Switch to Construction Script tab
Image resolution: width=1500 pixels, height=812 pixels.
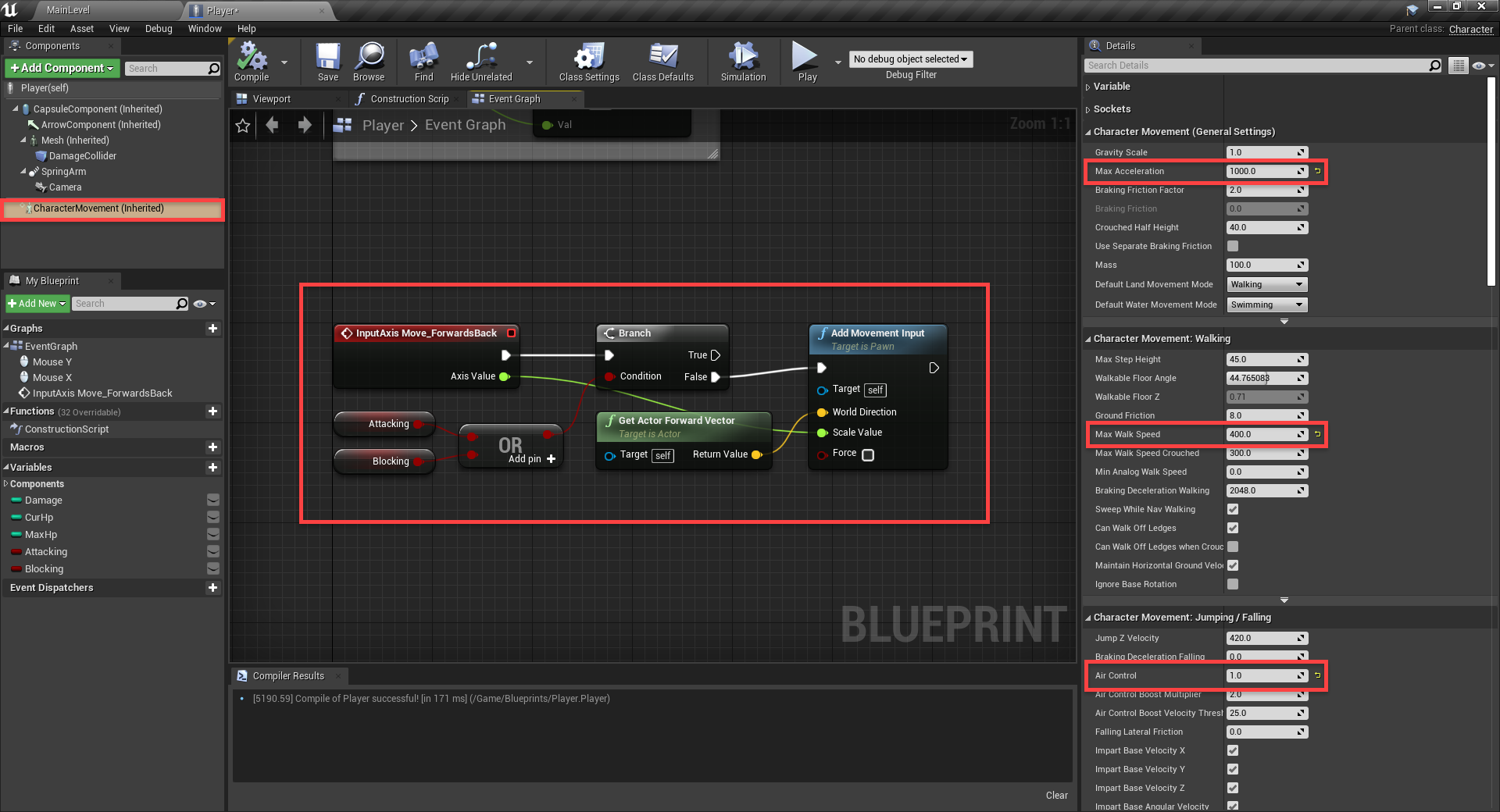click(409, 99)
